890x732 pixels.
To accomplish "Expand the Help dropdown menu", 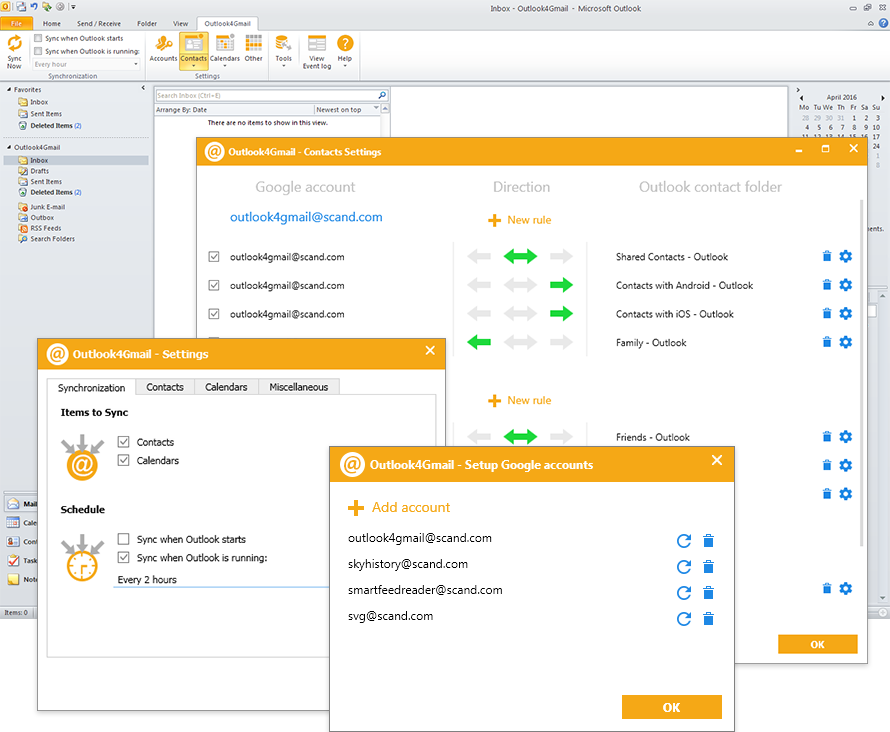I will coord(345,48).
